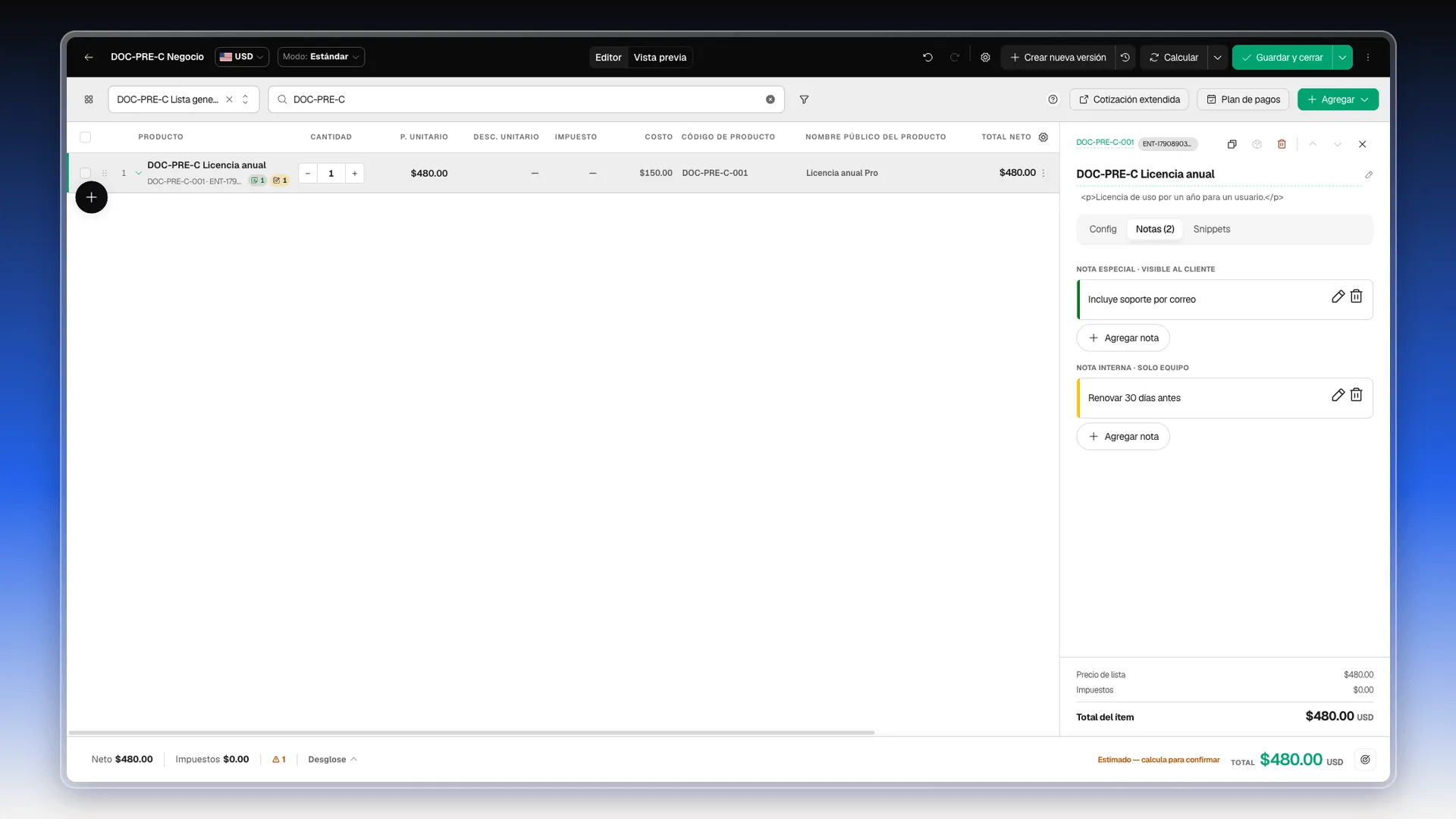Open the DOC-PRE-C Lista general selector
Viewport: 1456px width, 819px height.
tap(184, 99)
